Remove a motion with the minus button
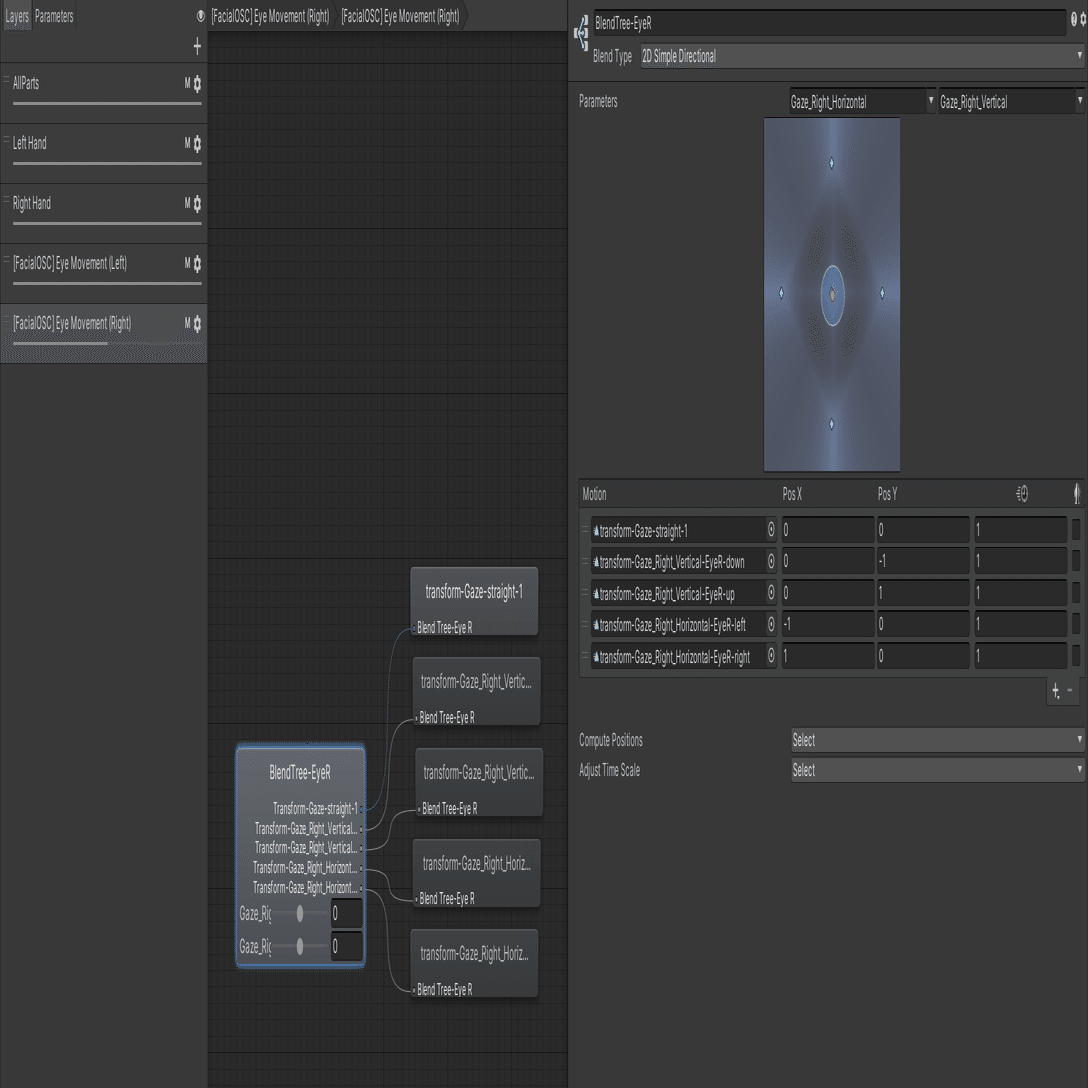Image resolution: width=1088 pixels, height=1088 pixels. (x=1072, y=690)
